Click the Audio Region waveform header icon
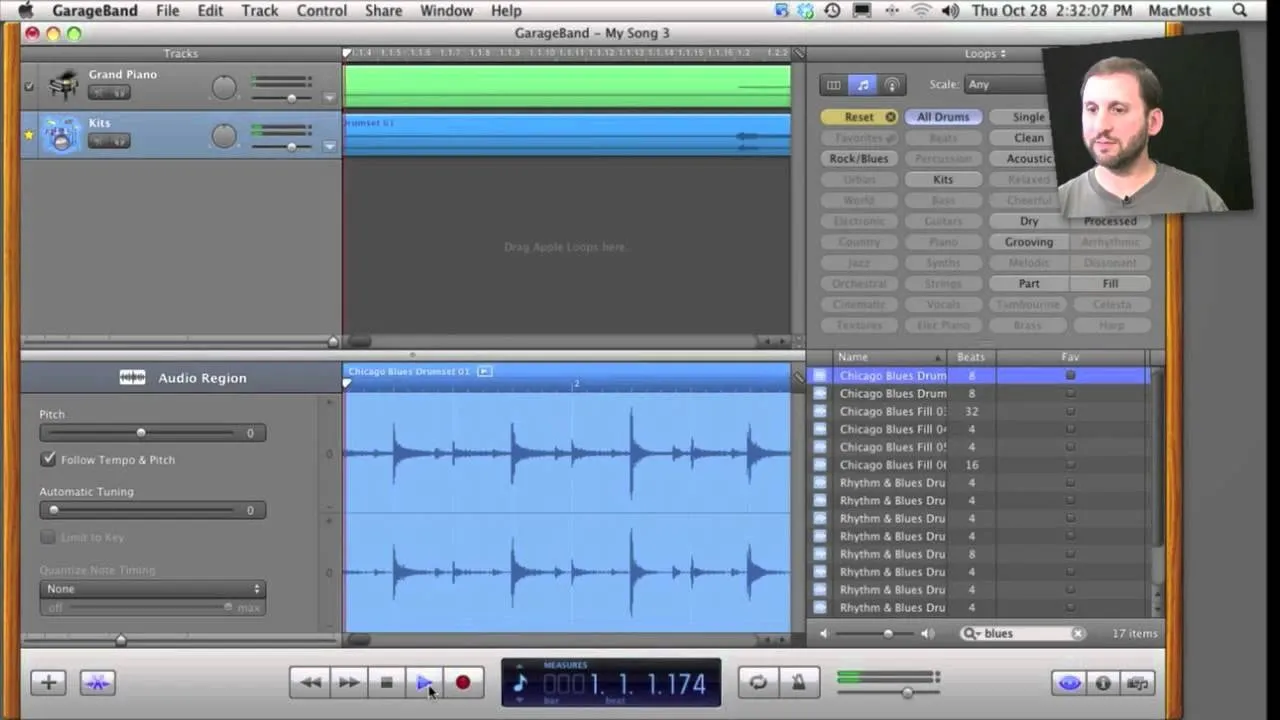1280x720 pixels. point(132,377)
